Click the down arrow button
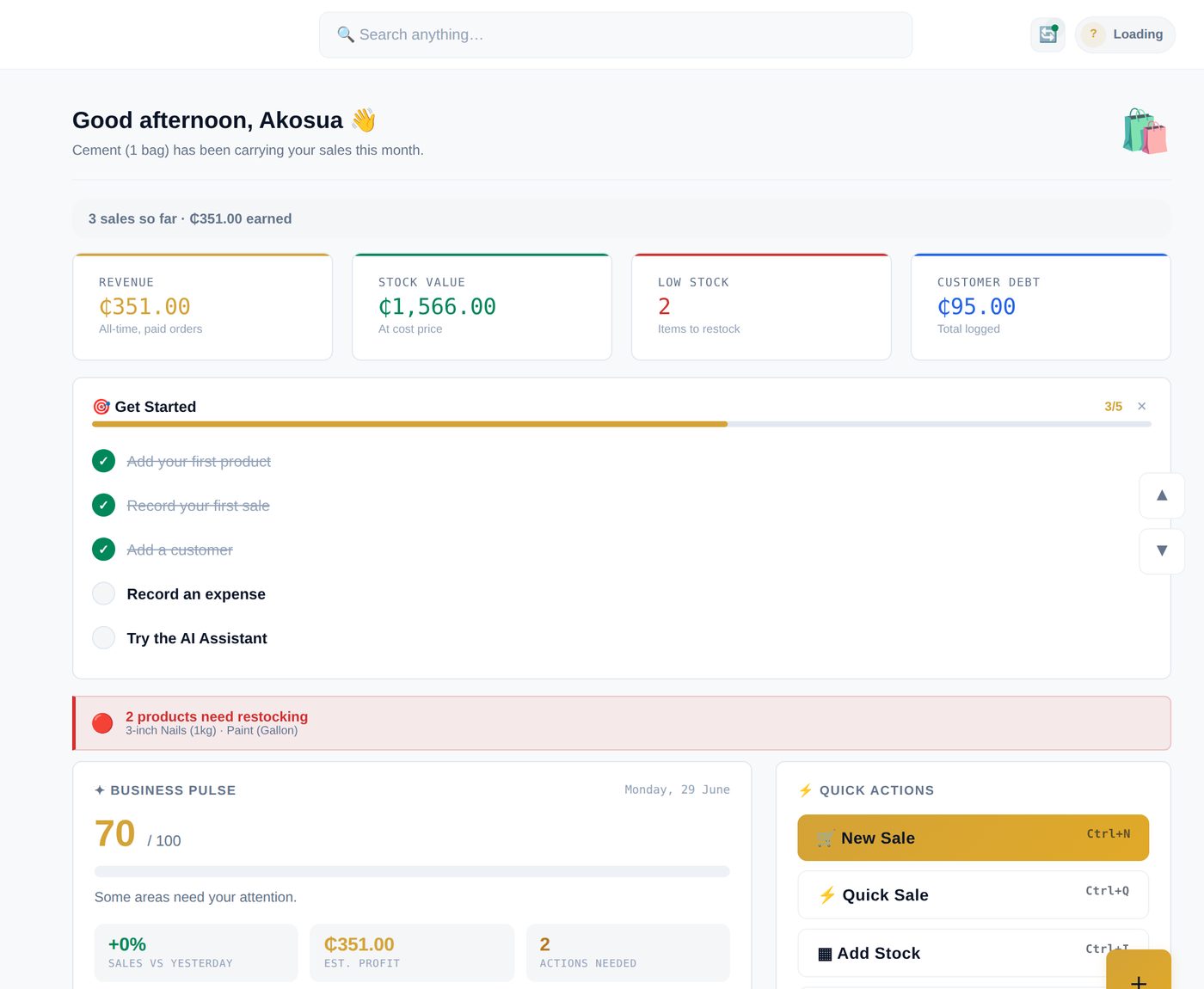The height and width of the screenshot is (989, 1204). (1162, 551)
